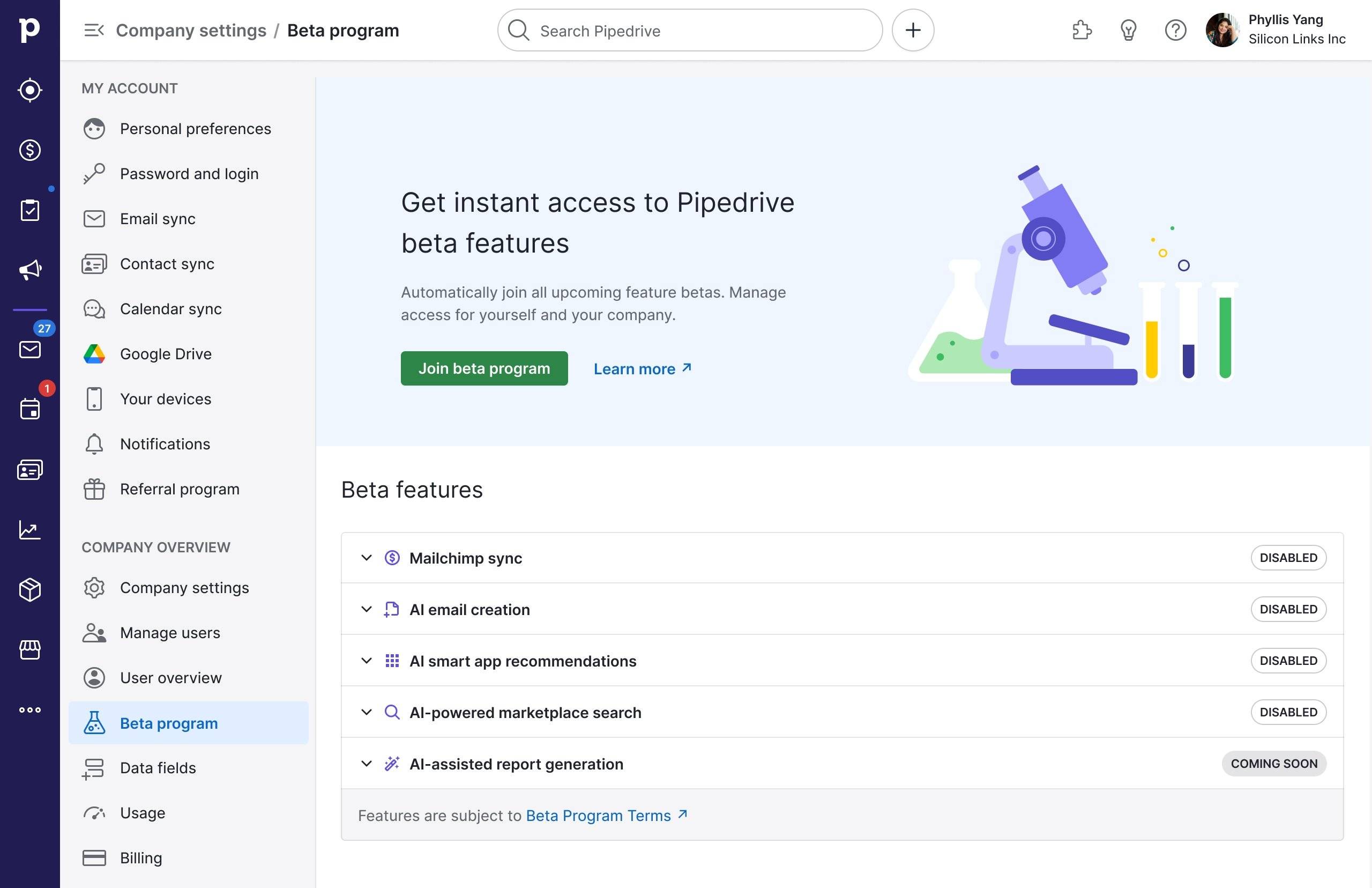
Task: Click the Pipedrive logo icon
Action: [29, 29]
